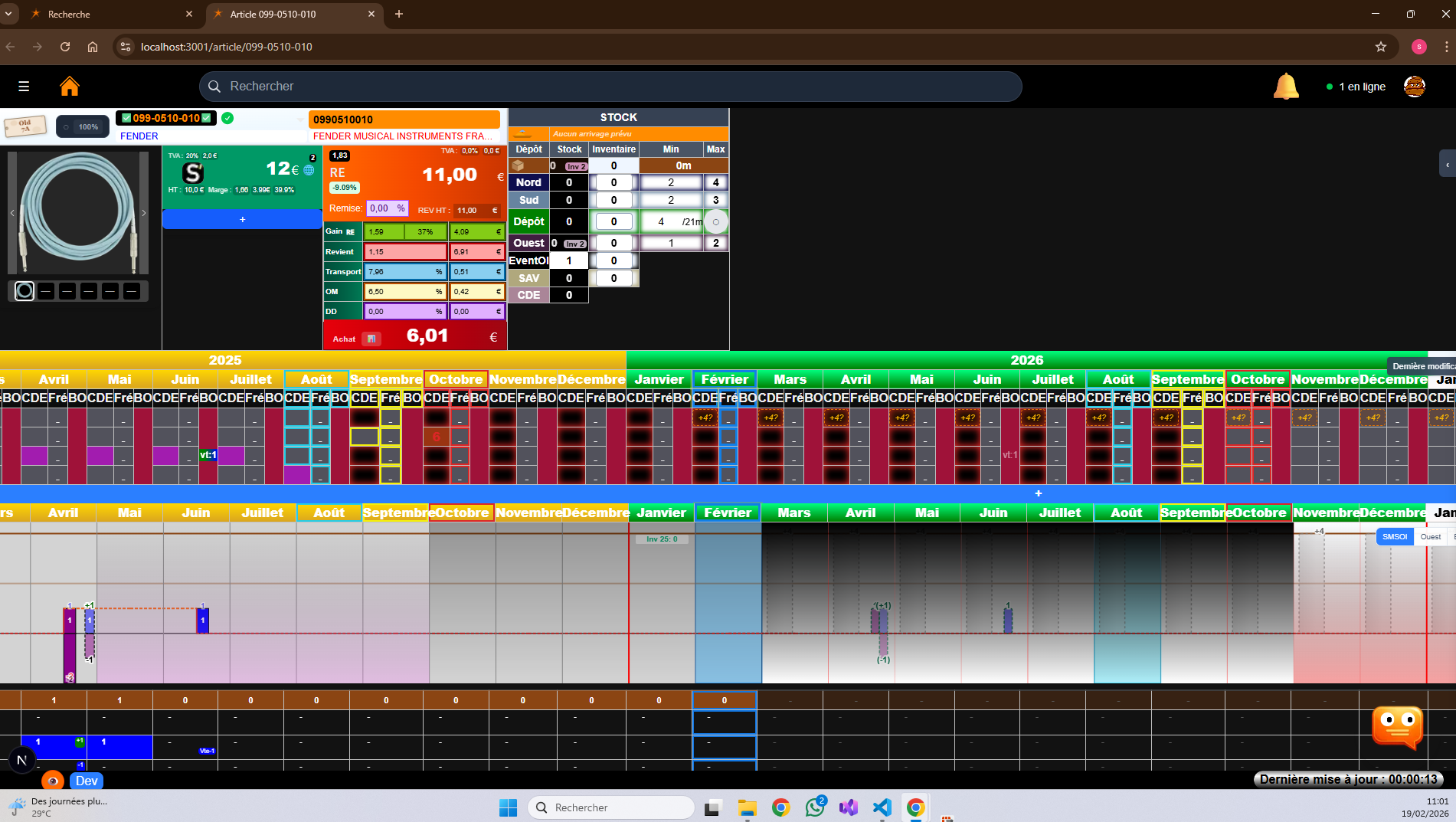Screen dimensions: 1456x822
Task: Click the home icon in the header
Action: point(69,86)
